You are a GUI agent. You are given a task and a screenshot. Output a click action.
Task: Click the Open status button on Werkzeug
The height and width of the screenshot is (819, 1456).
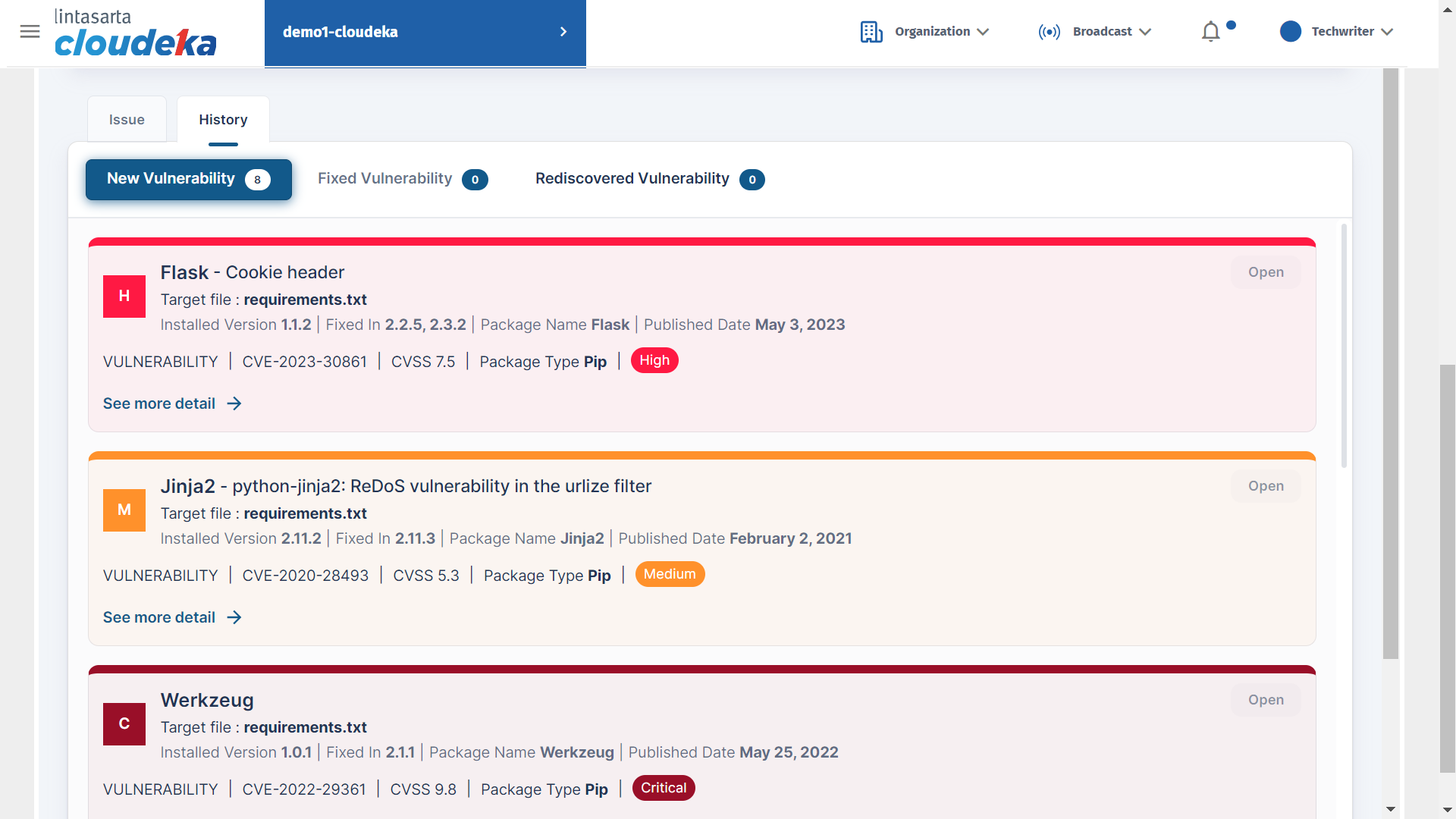tap(1266, 700)
